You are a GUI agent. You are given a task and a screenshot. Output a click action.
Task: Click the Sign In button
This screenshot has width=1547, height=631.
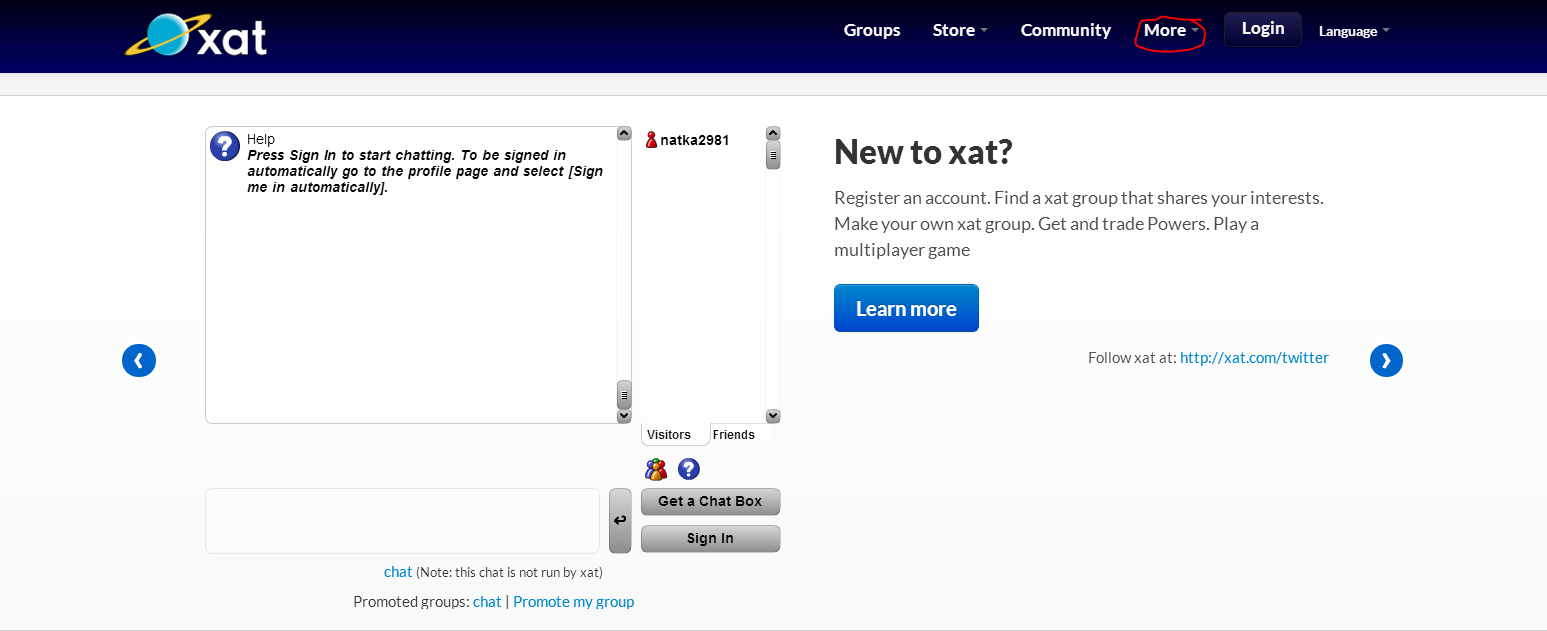(710, 538)
